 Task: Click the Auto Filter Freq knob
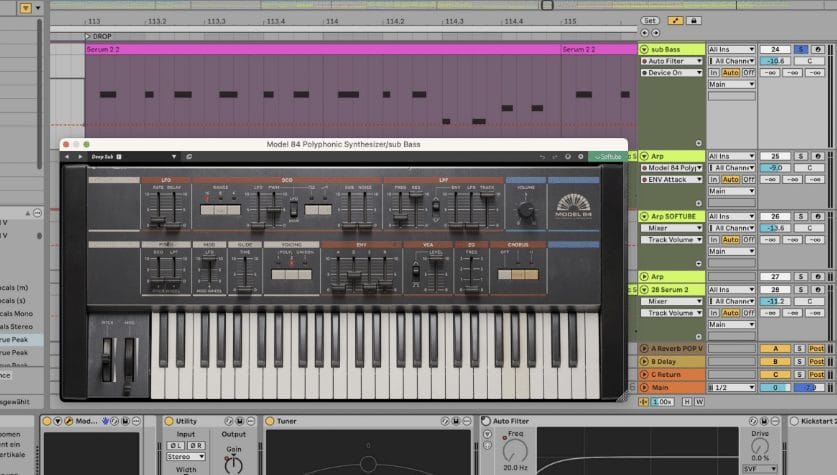515,452
